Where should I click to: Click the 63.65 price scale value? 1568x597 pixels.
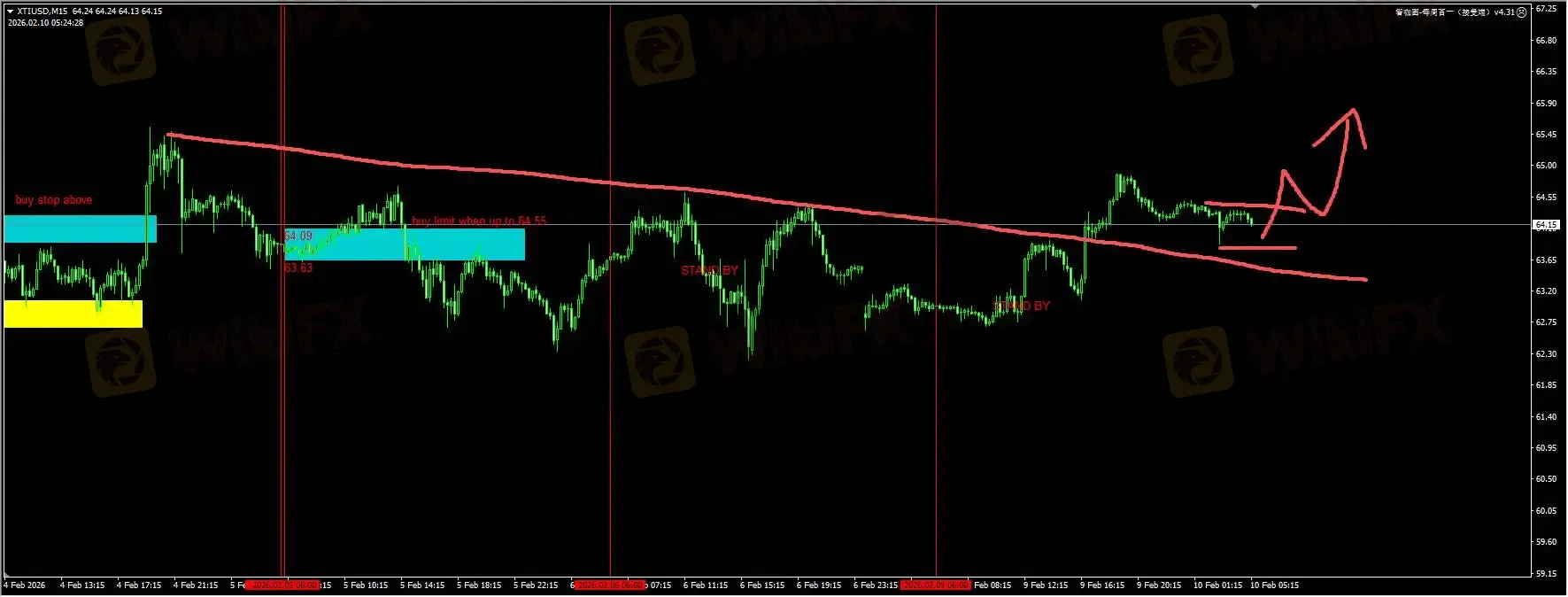pyautogui.click(x=1546, y=260)
